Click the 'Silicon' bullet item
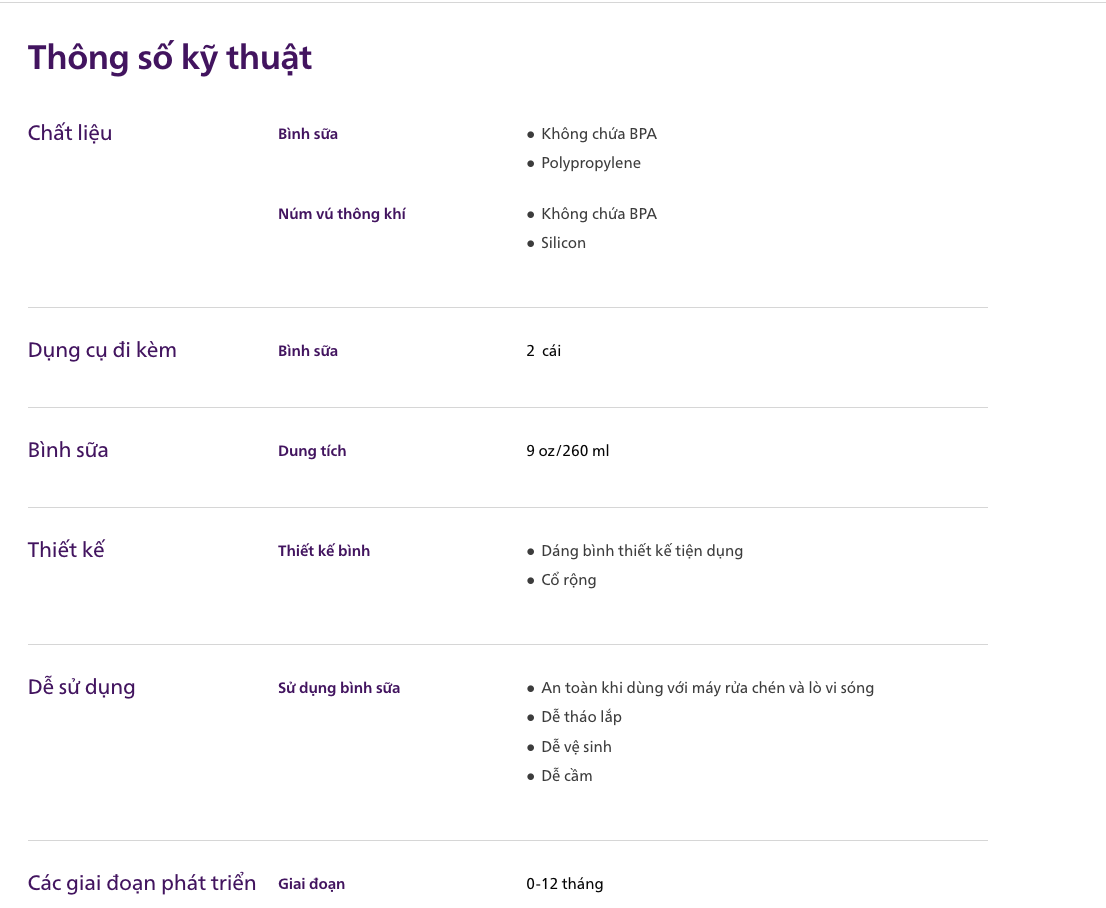The width and height of the screenshot is (1106, 908). click(x=563, y=243)
